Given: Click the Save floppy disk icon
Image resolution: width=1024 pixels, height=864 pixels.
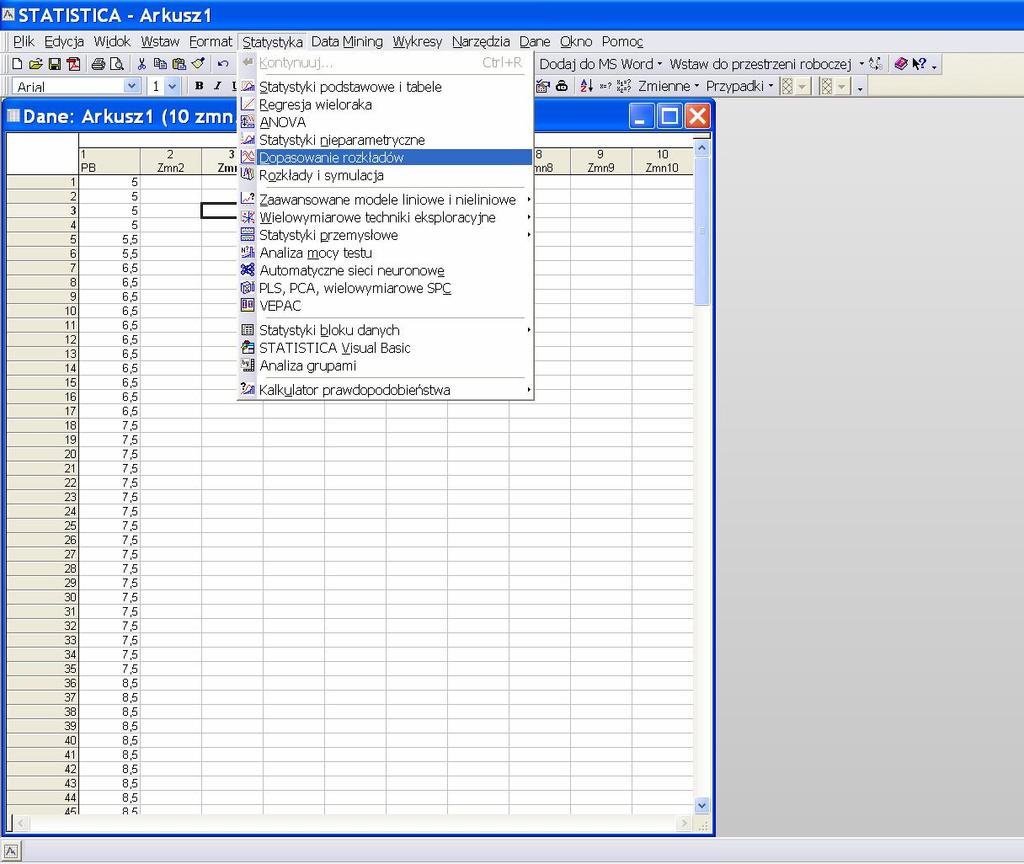Looking at the screenshot, I should click(x=54, y=64).
